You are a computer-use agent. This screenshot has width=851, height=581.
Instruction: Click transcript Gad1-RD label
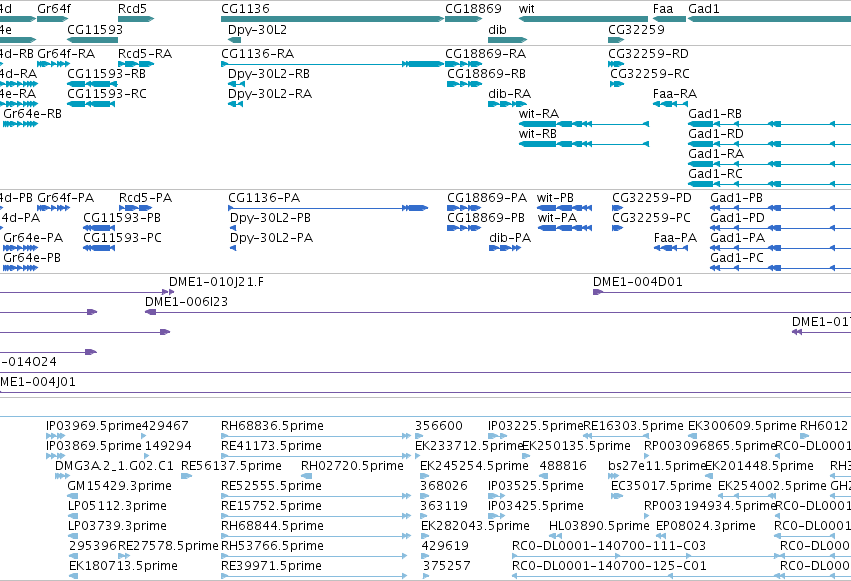[716, 134]
